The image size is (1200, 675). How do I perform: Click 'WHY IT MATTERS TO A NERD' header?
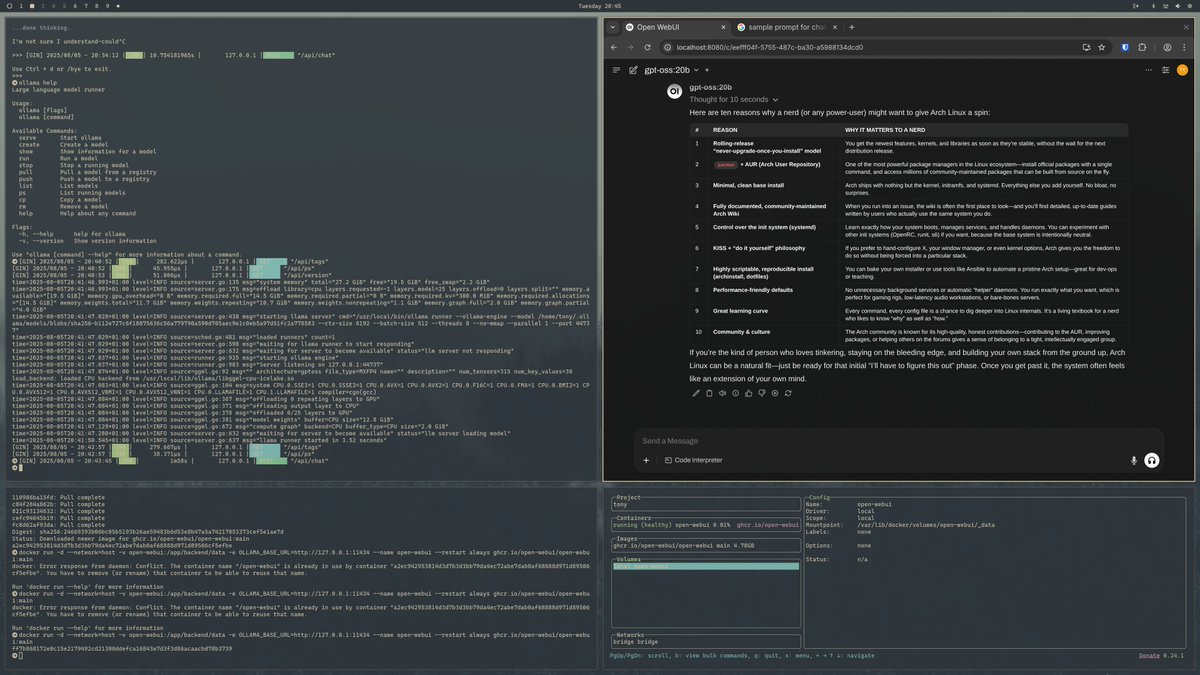coord(894,130)
